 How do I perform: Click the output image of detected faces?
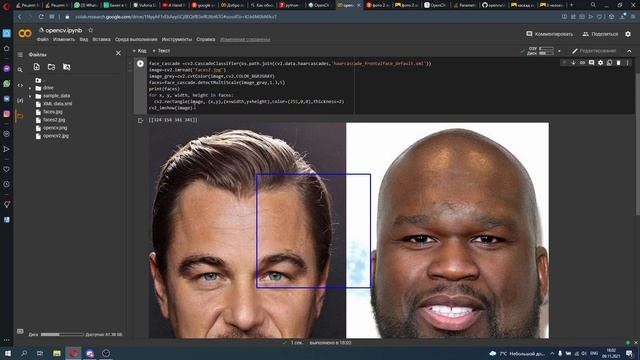[x=349, y=230]
